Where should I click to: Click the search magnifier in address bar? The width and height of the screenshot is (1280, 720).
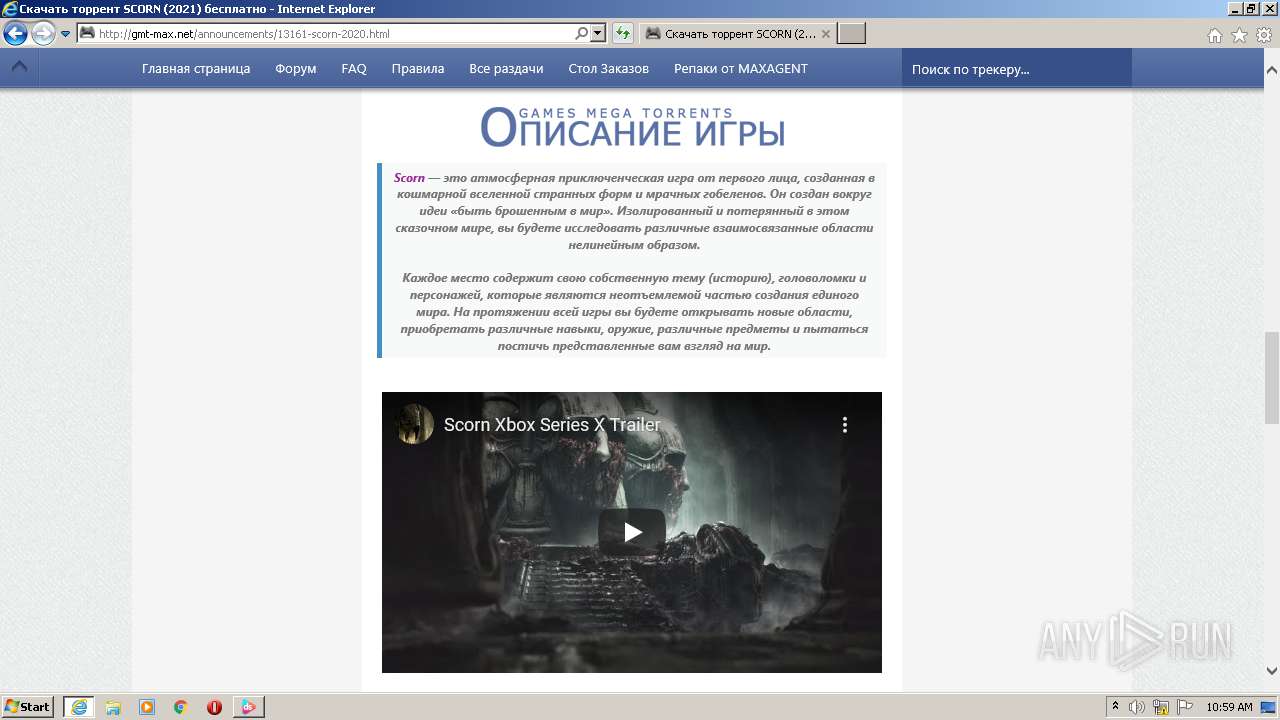(581, 34)
